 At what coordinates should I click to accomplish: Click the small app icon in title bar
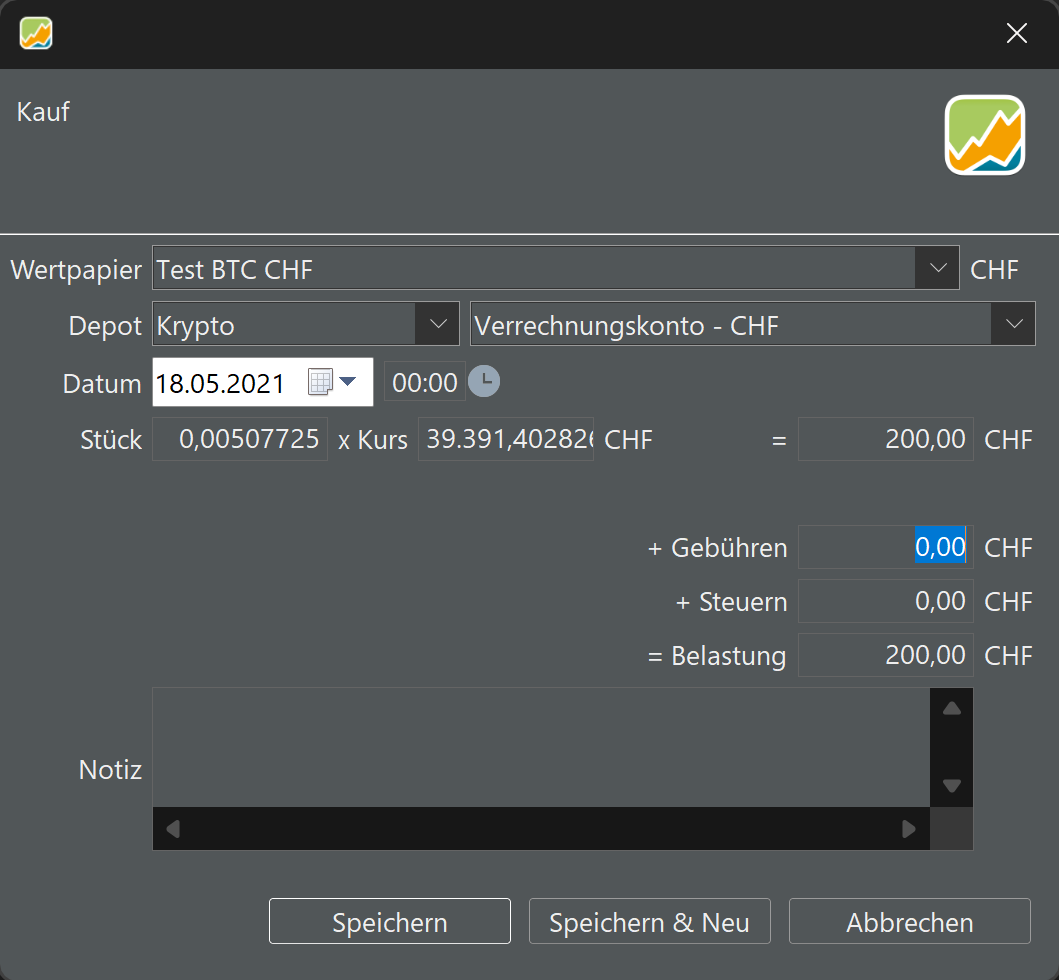36,34
